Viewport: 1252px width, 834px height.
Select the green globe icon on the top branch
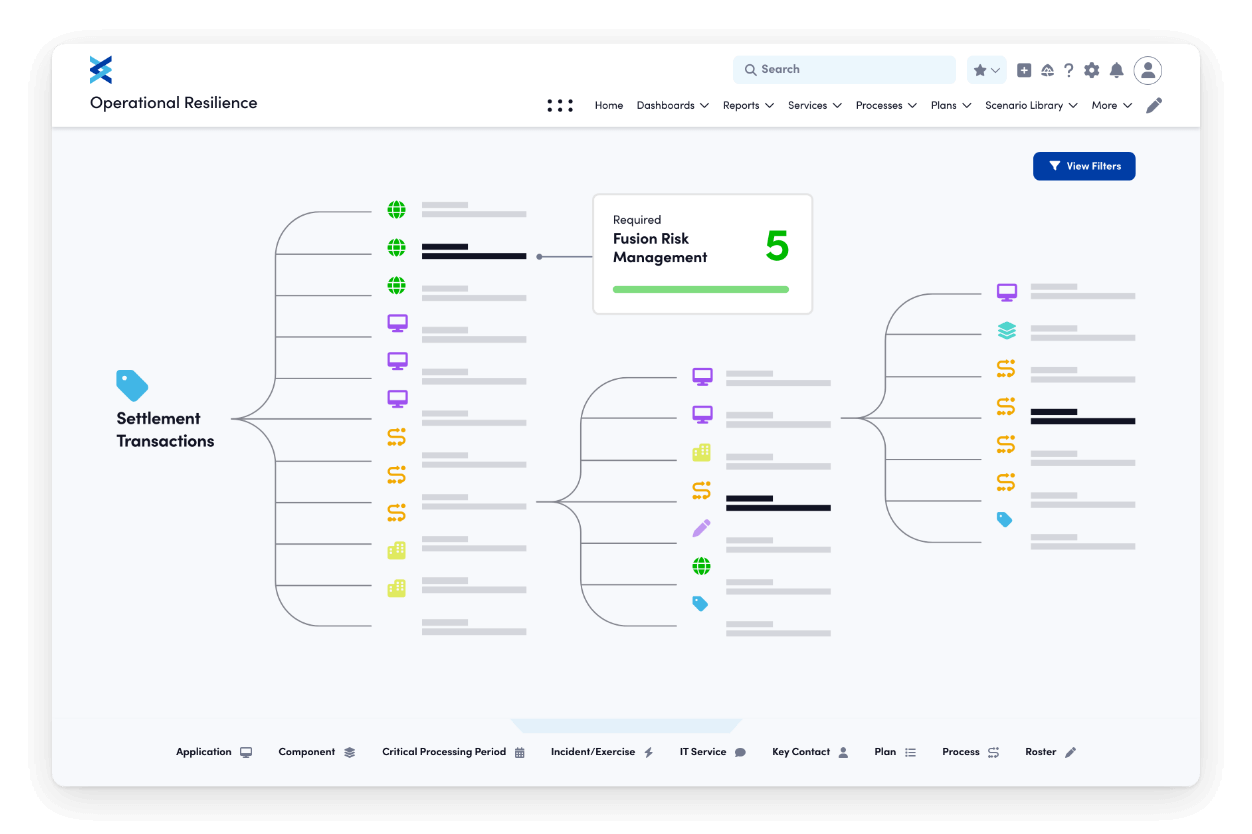[396, 209]
